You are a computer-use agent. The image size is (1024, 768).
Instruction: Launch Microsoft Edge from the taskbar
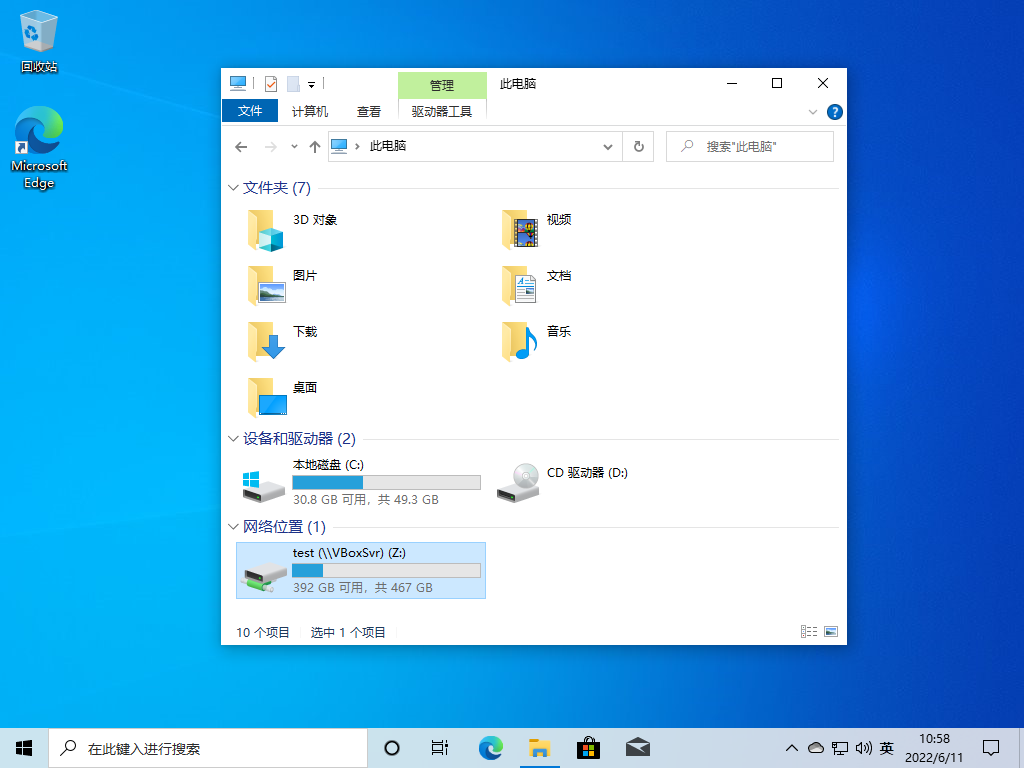click(491, 748)
